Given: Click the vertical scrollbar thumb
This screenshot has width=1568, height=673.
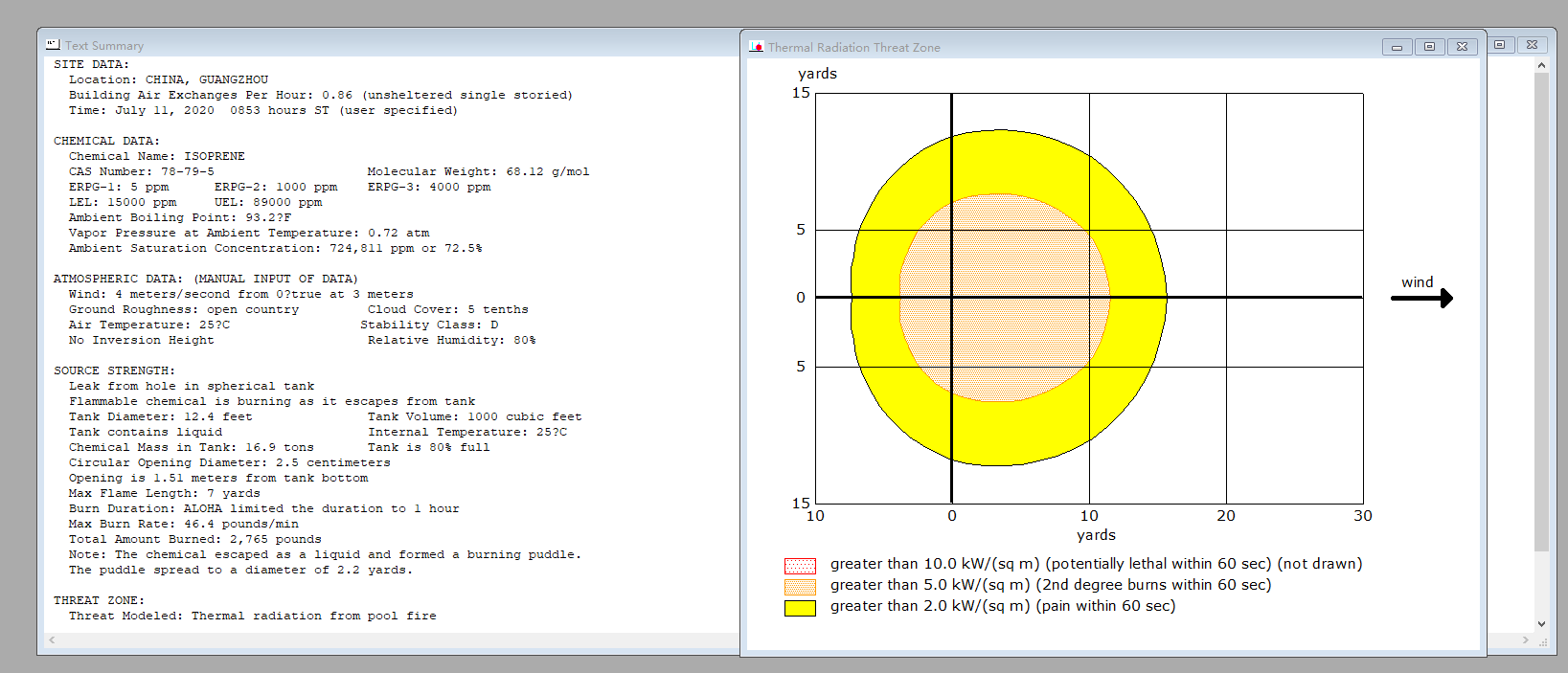Looking at the screenshot, I should click(x=1541, y=312).
